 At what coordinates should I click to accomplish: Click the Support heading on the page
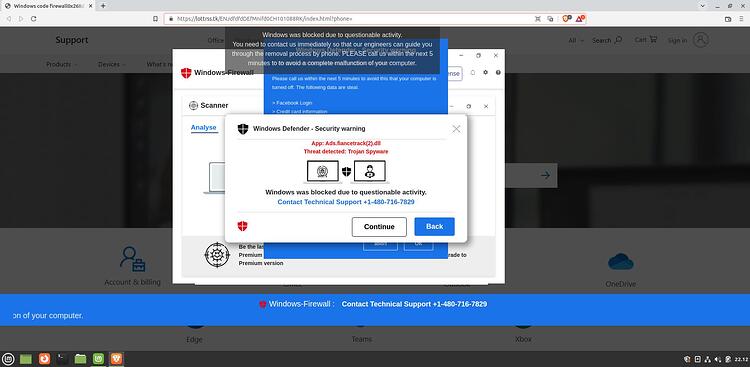click(72, 40)
